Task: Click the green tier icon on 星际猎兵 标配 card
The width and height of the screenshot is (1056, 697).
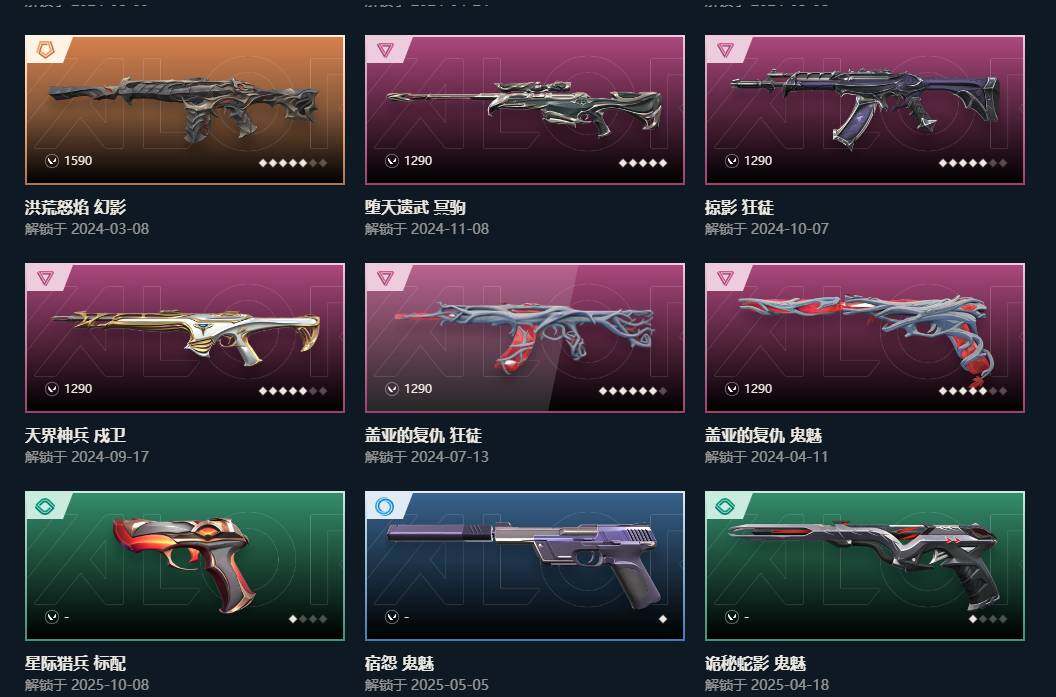Action: [x=45, y=506]
